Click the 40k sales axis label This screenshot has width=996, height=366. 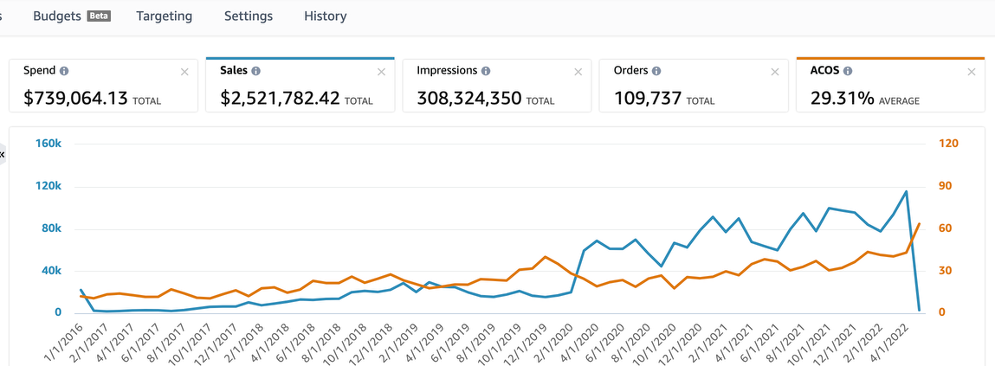click(51, 271)
